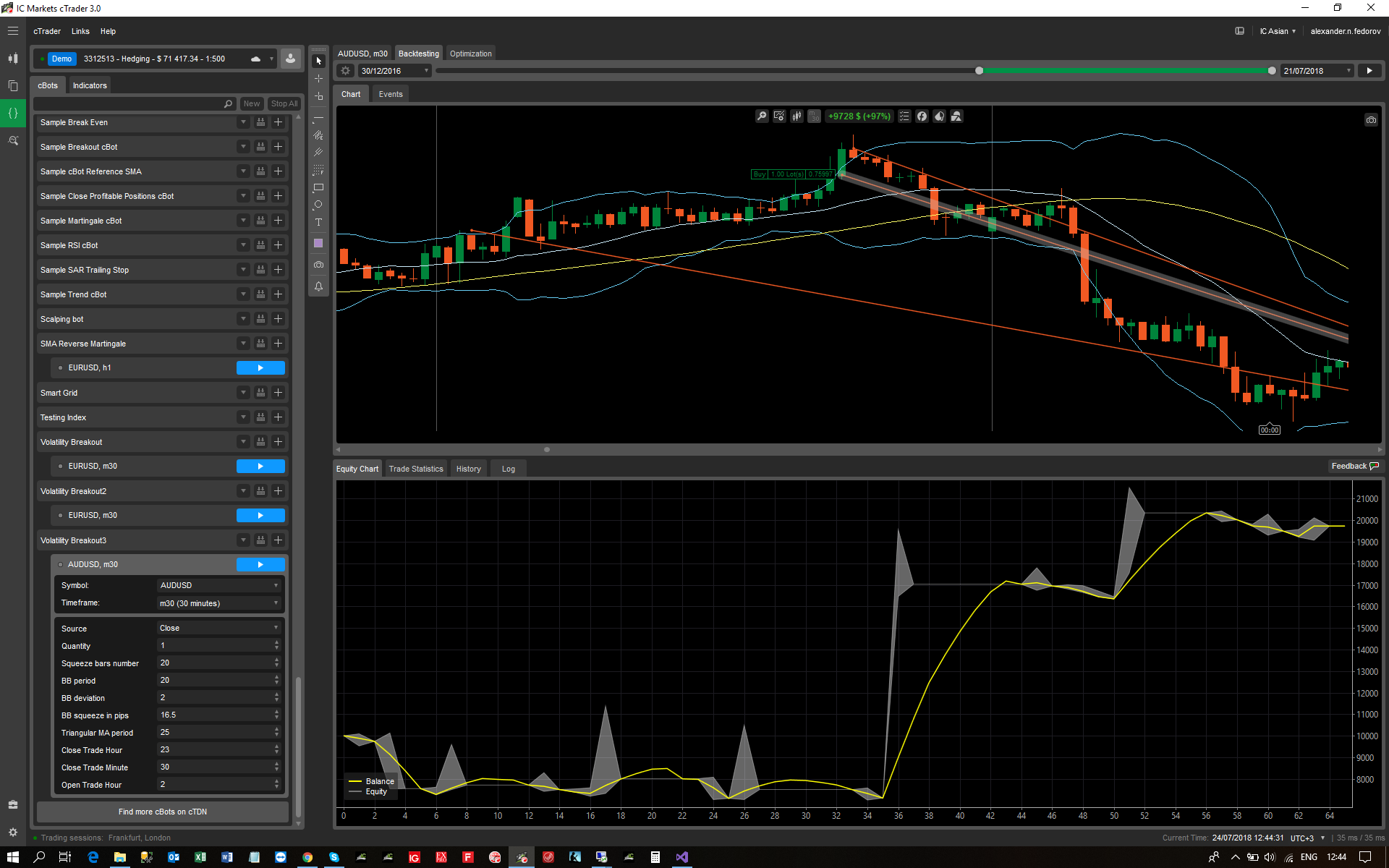Click the purple drawing color swatch

pyautogui.click(x=318, y=244)
